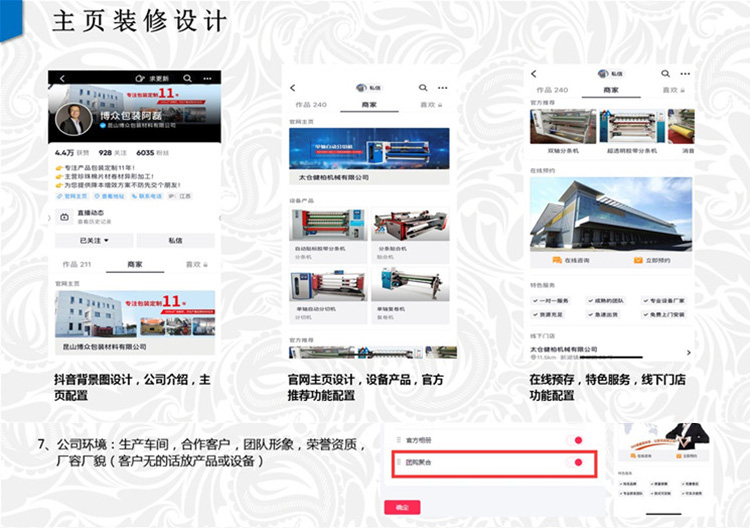This screenshot has height=528, width=750.
Task: Tap the 在线咨询 consult button
Action: click(571, 260)
